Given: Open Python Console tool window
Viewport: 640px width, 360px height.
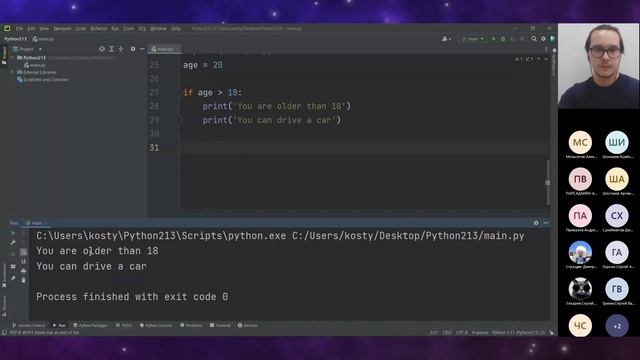Looking at the screenshot, I should tap(156, 325).
